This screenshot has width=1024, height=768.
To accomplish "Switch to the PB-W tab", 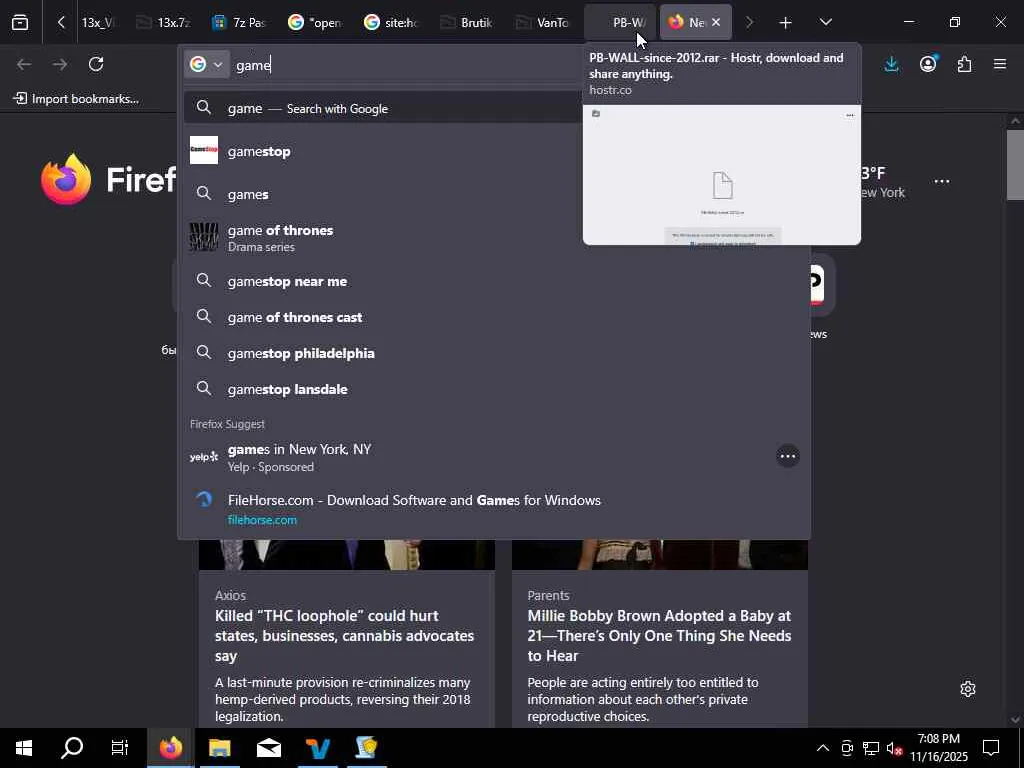I will 619,22.
